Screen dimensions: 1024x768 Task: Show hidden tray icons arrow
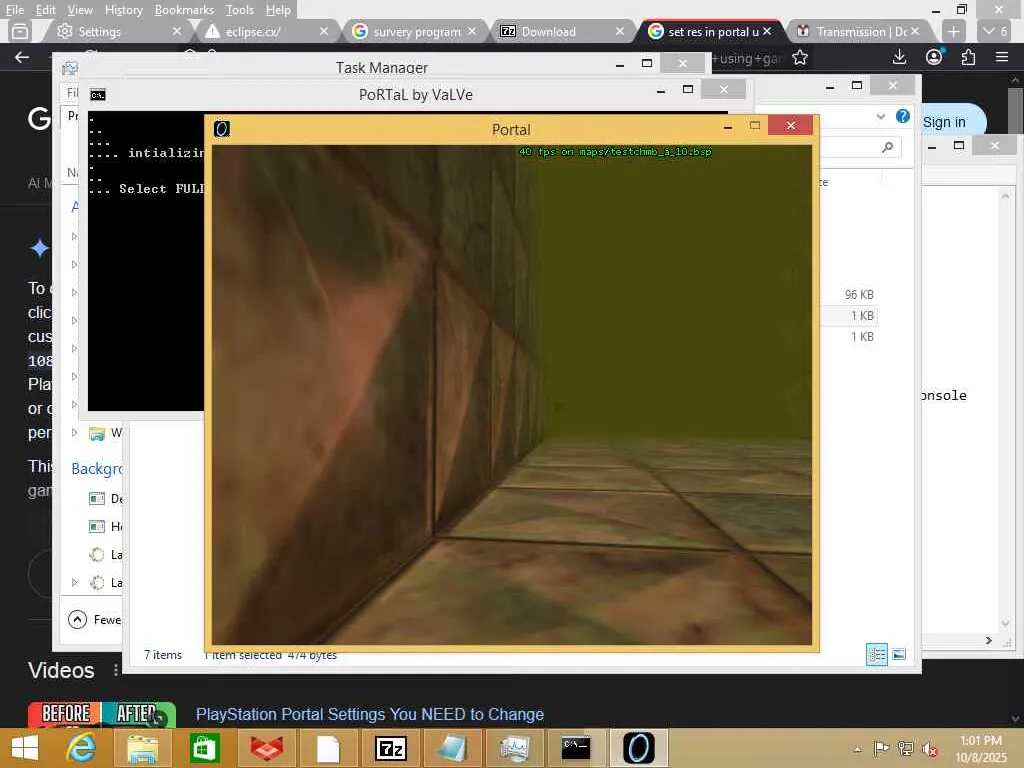click(x=857, y=749)
